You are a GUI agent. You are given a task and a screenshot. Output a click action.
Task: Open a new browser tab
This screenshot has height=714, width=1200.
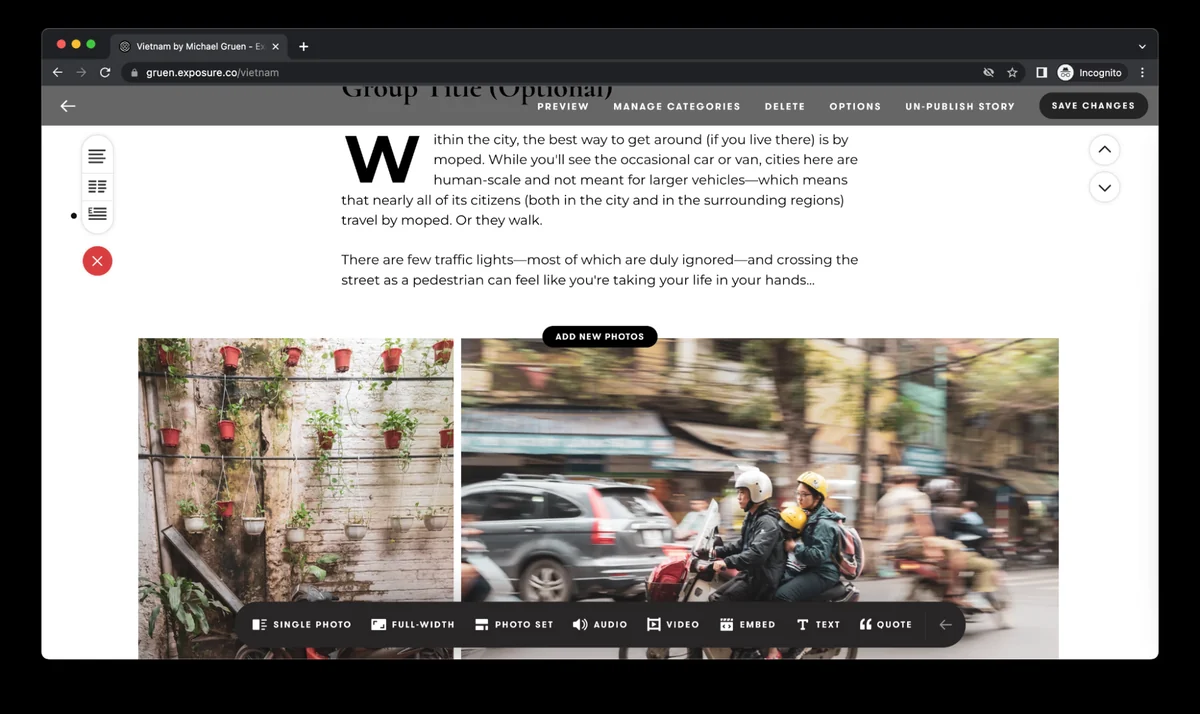304,46
